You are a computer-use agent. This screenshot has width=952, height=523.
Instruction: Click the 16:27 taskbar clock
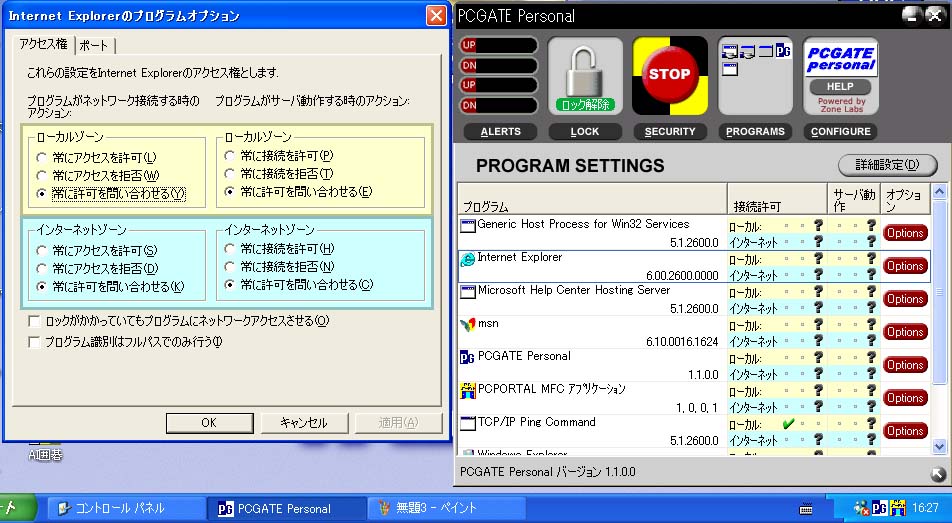tap(925, 508)
